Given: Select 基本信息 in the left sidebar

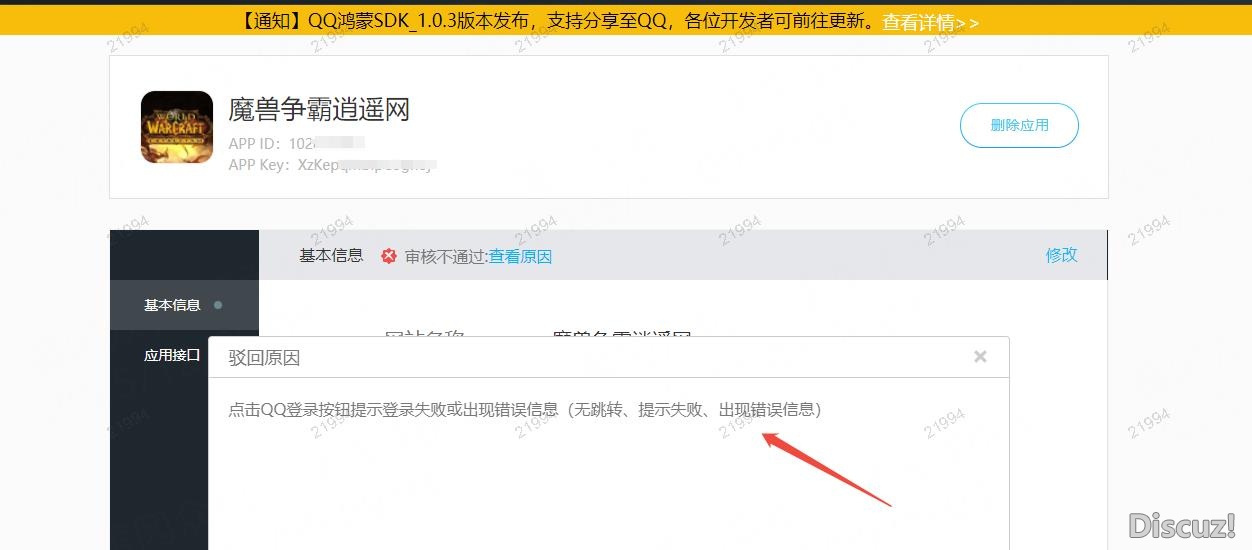Looking at the screenshot, I should 172,305.
